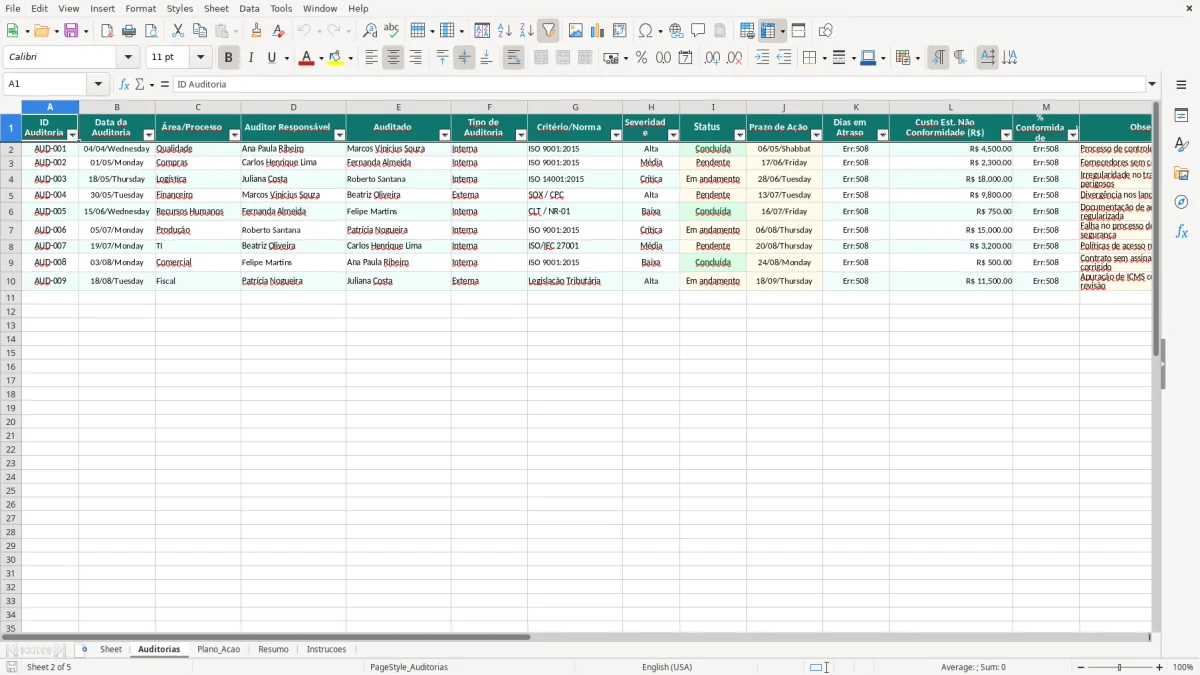Expand the formula bar arrow
1200x675 pixels.
(x=1152, y=85)
